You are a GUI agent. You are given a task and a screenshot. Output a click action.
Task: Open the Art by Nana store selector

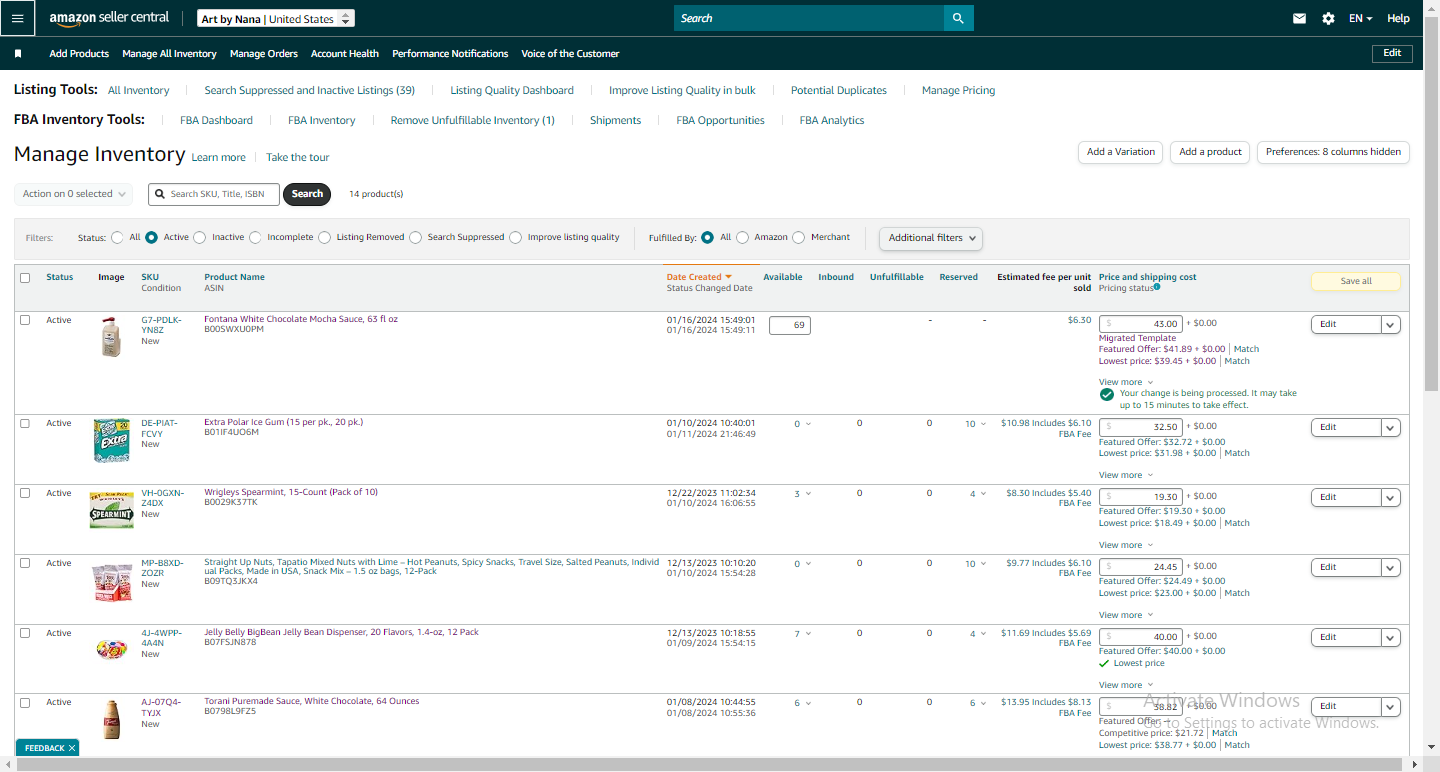[276, 19]
